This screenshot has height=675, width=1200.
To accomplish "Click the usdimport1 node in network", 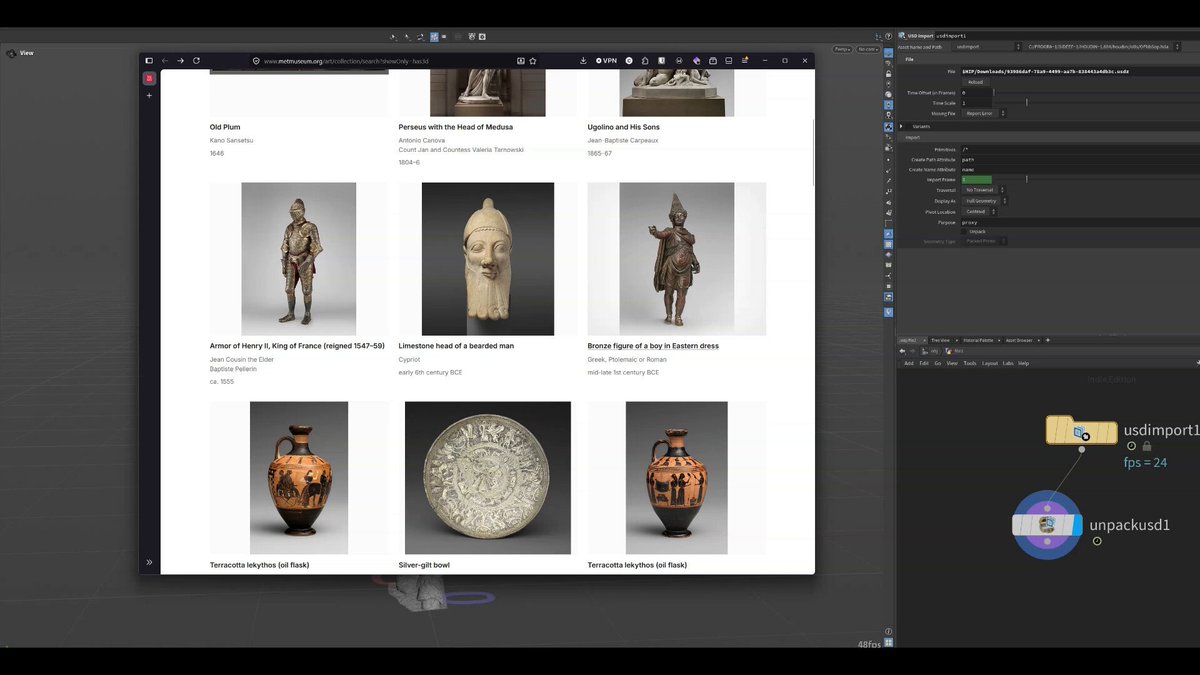I will point(1081,431).
